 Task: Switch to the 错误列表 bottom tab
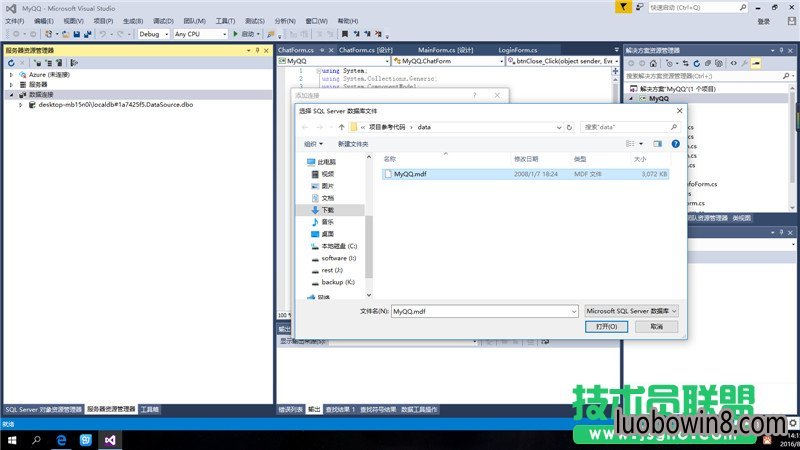[291, 409]
